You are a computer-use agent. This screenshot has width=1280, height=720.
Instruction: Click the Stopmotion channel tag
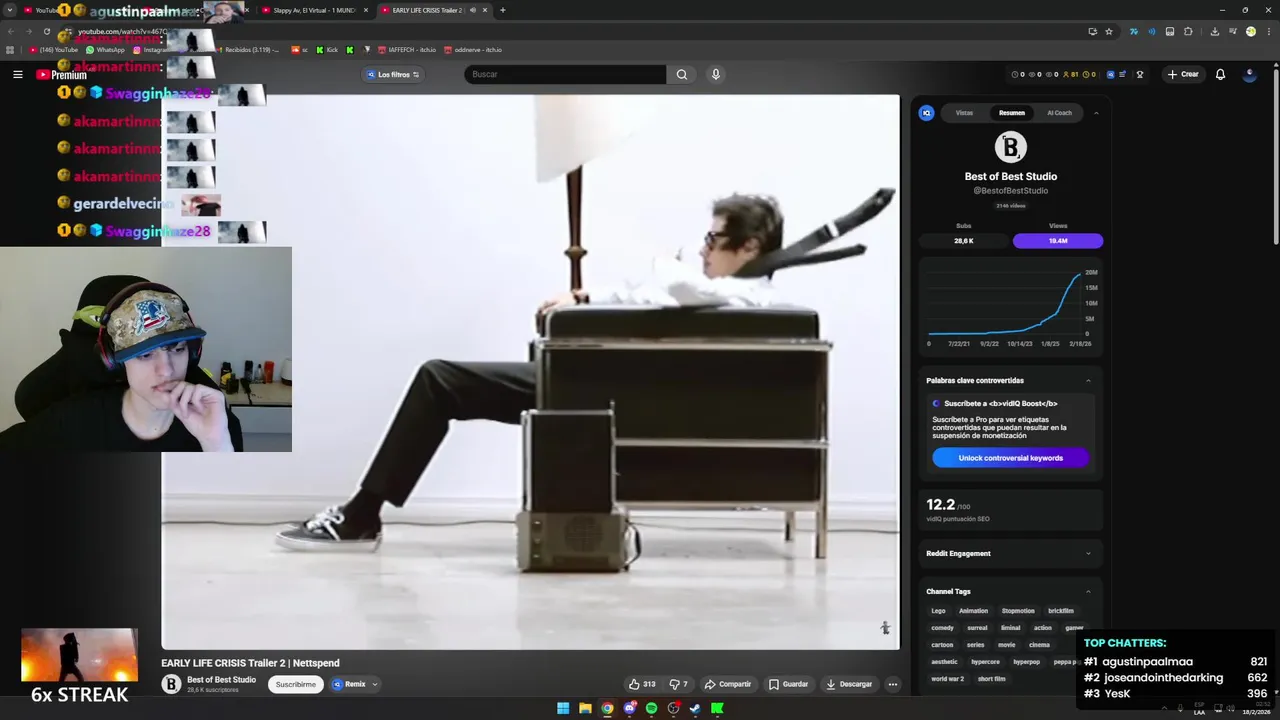click(x=1018, y=611)
